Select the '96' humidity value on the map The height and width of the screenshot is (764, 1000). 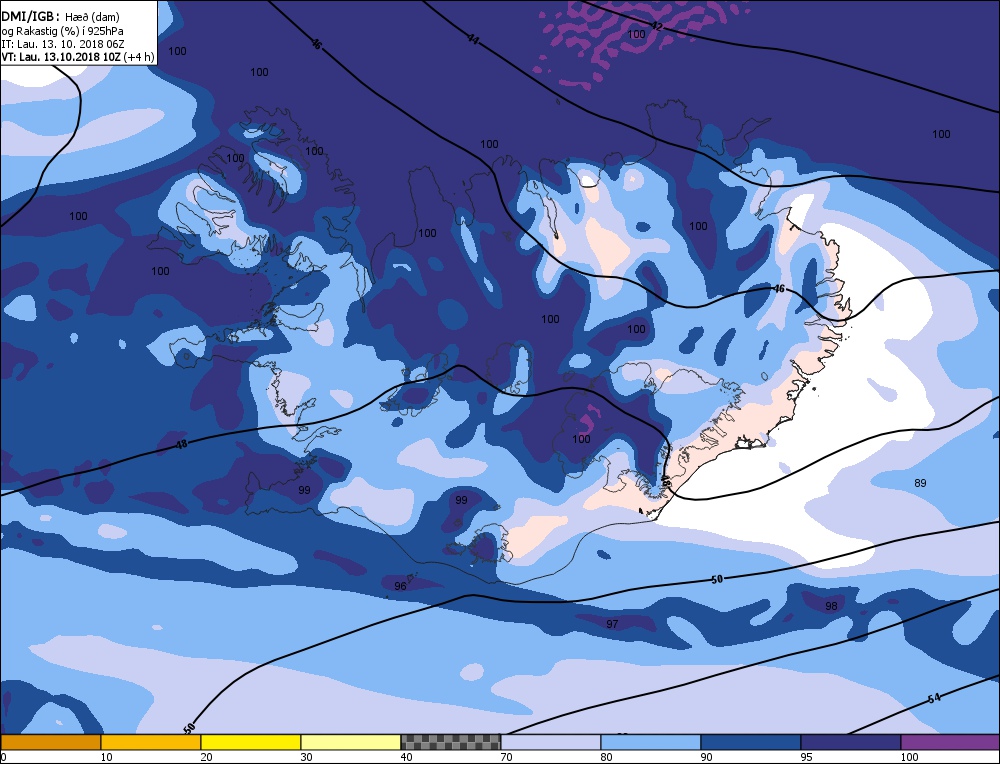pyautogui.click(x=400, y=586)
